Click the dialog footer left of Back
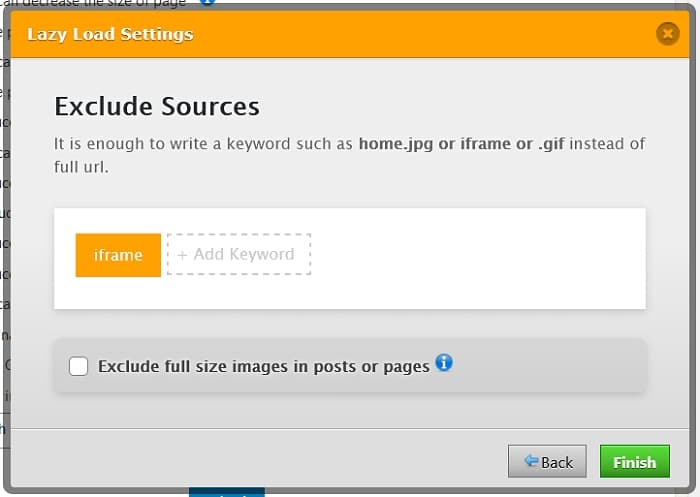 click(x=250, y=461)
